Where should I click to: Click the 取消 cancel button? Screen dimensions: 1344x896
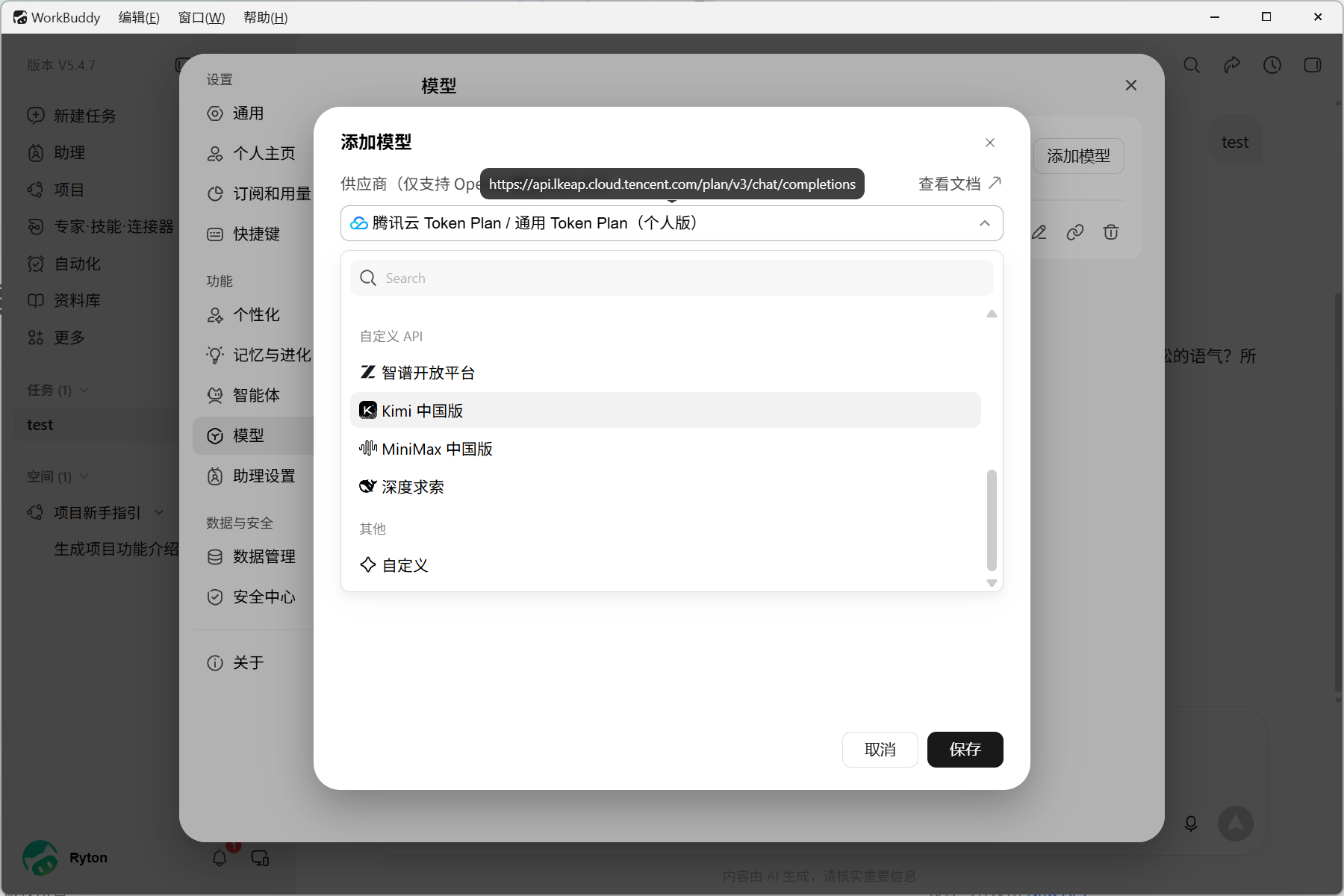880,750
